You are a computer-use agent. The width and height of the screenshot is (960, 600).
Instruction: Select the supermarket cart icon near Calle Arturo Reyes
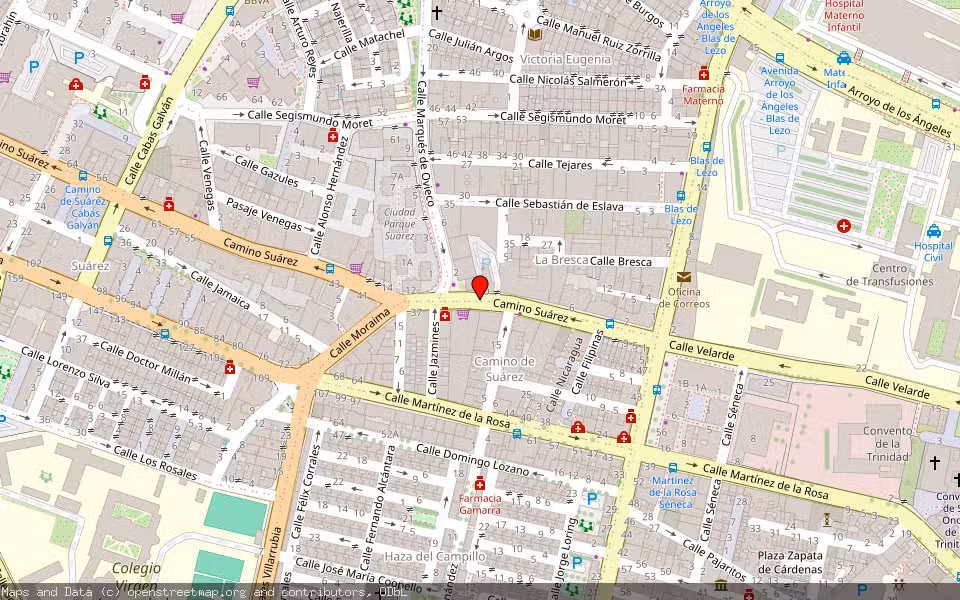coord(253,81)
